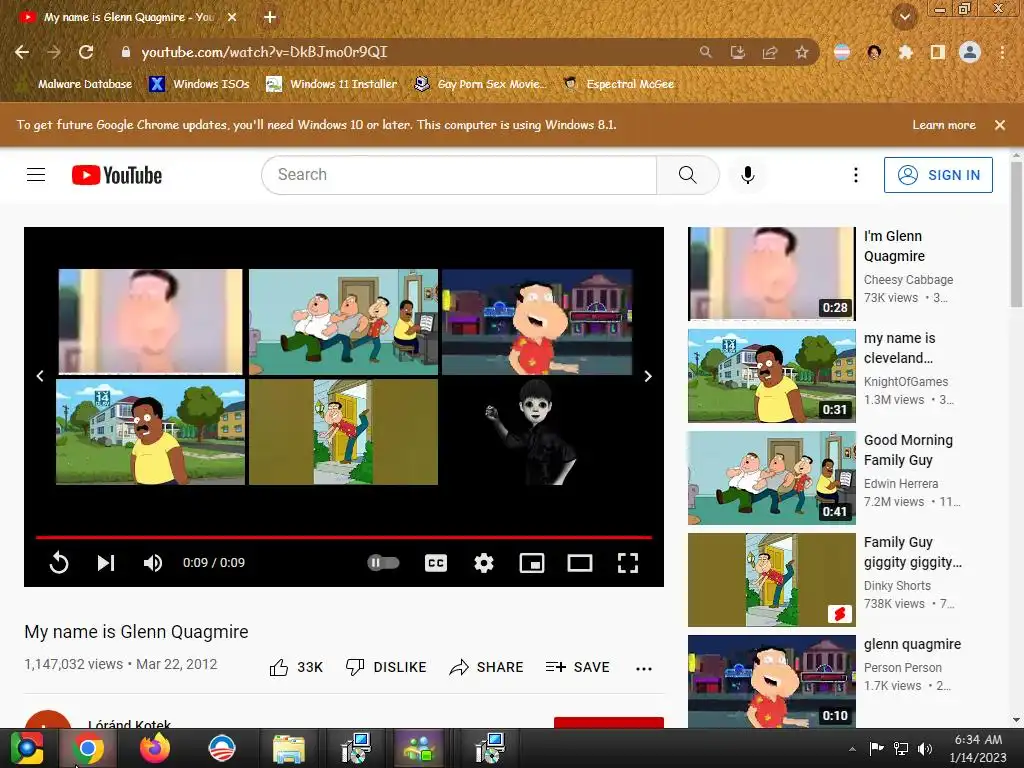Open Action Center flag icon
This screenshot has width=1024, height=768.
coord(876,749)
